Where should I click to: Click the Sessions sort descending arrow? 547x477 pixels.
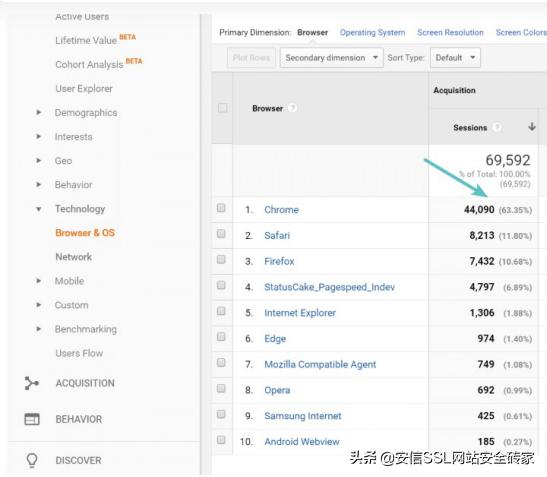tap(532, 127)
